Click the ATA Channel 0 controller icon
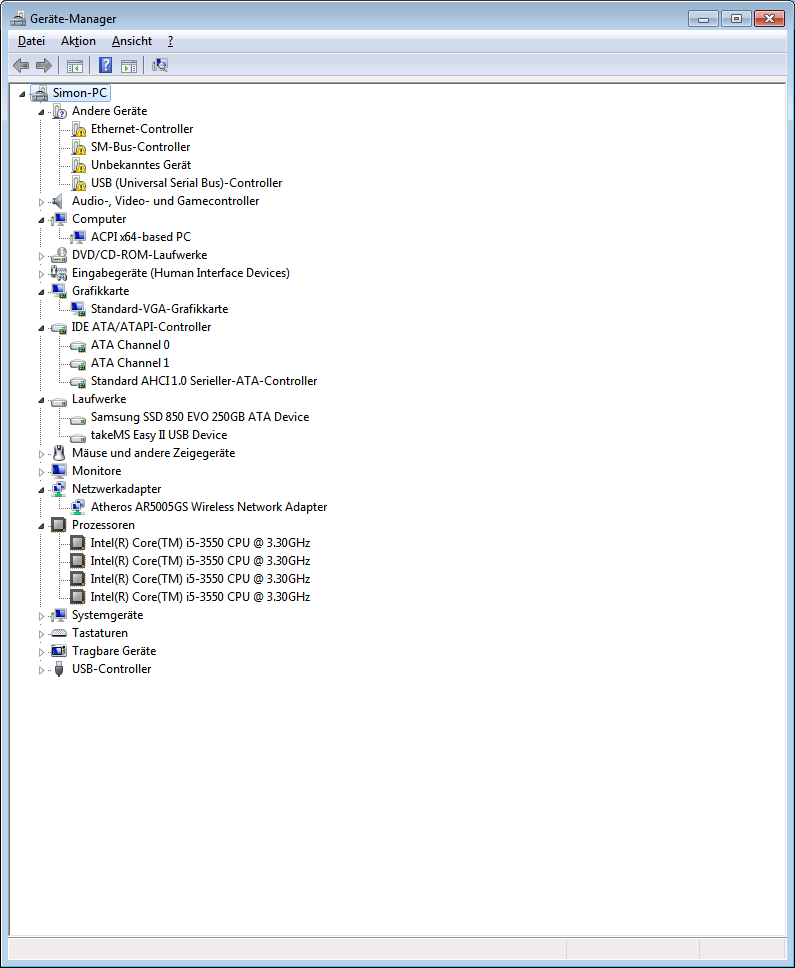795x968 pixels. pyautogui.click(x=78, y=345)
